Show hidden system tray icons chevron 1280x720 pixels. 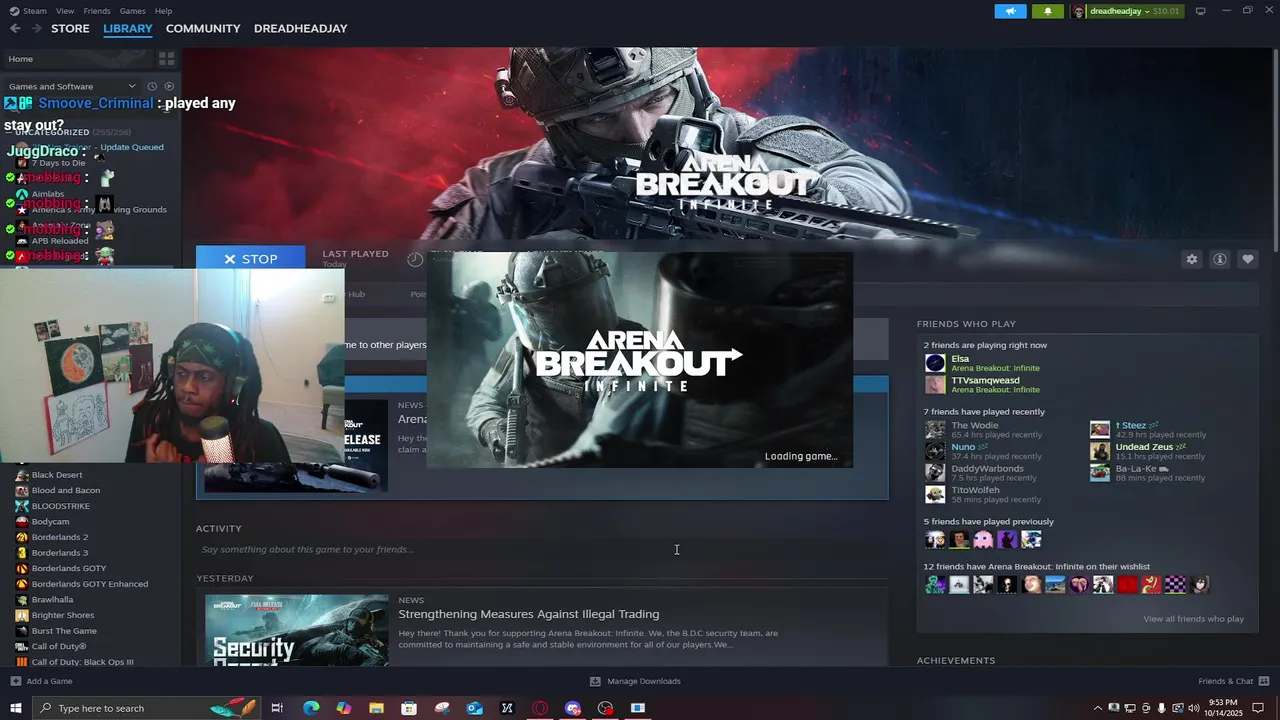(1097, 708)
